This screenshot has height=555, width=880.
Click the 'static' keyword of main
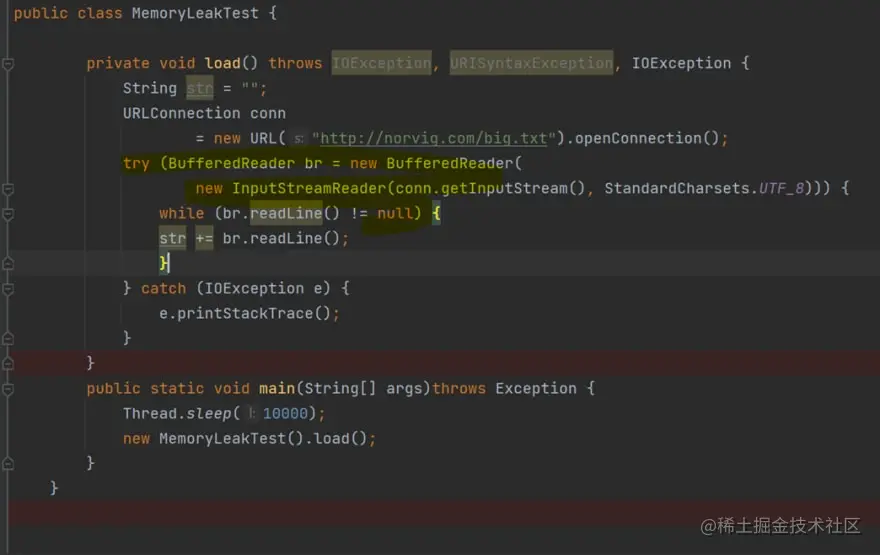point(177,388)
